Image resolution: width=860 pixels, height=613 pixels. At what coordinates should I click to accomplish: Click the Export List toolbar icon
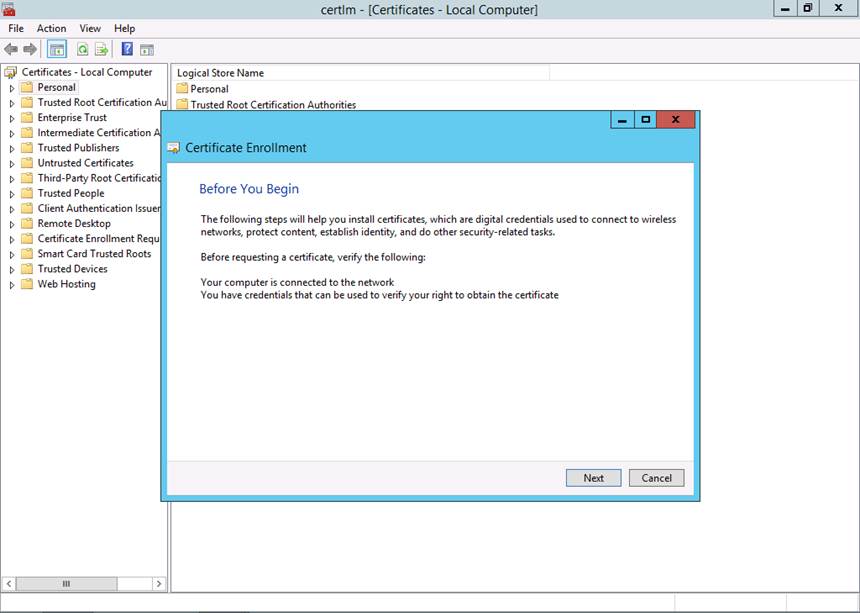[101, 49]
